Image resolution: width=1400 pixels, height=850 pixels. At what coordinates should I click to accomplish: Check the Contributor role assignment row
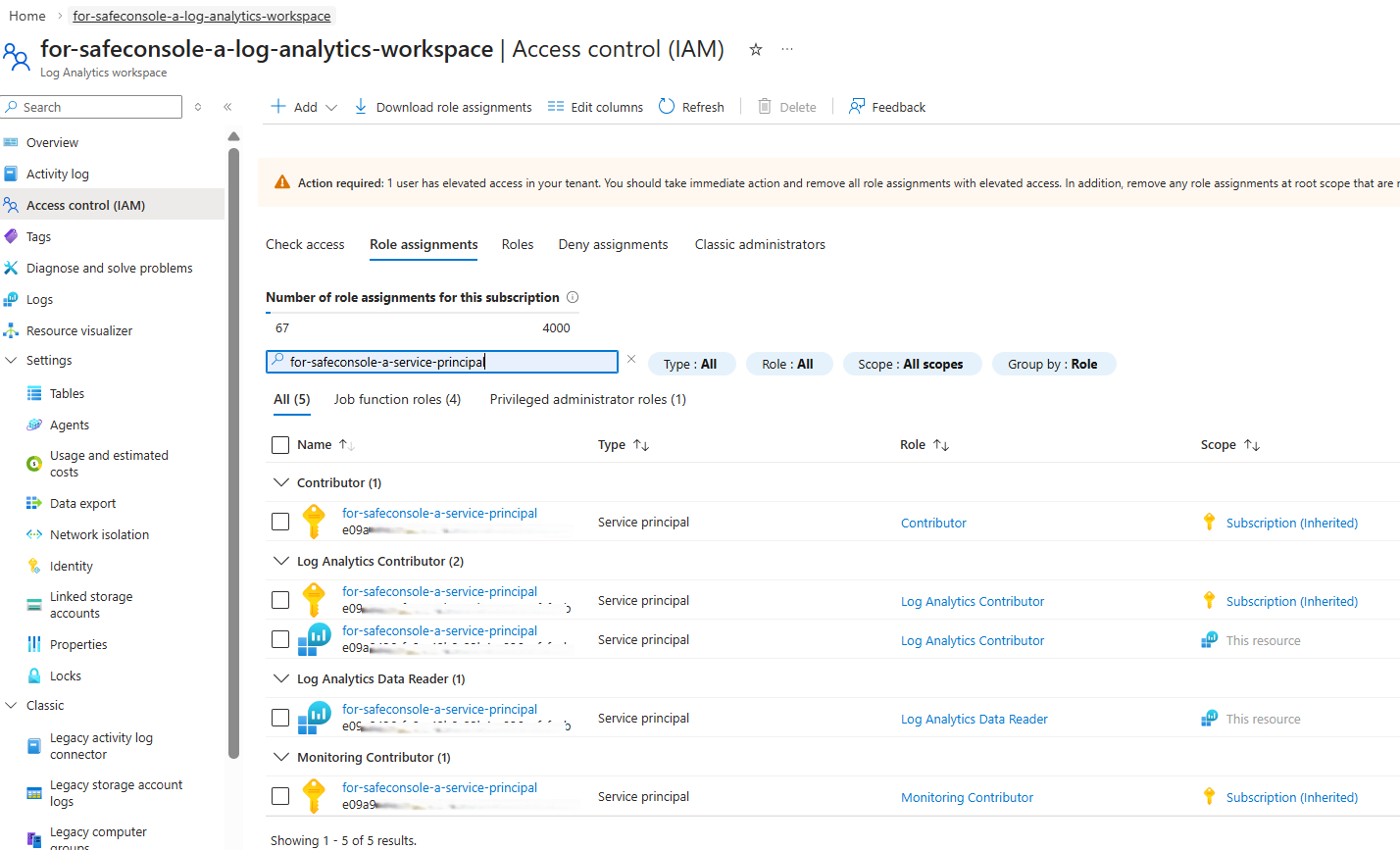tap(280, 522)
